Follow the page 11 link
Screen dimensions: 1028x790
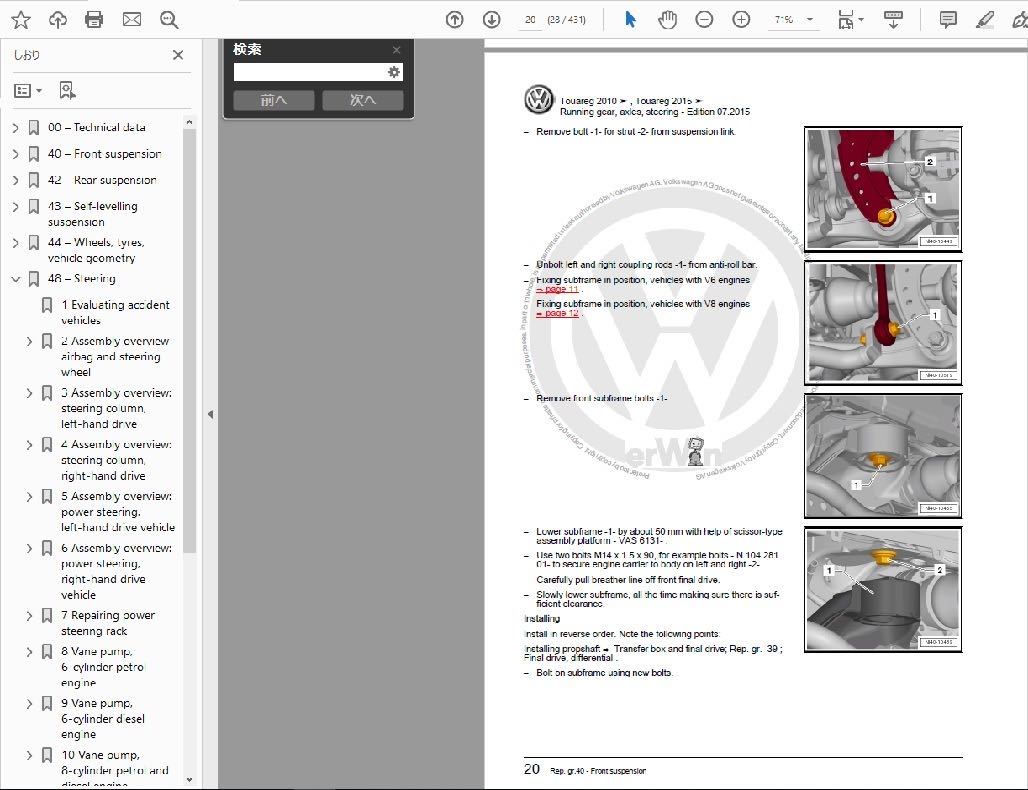tap(557, 289)
